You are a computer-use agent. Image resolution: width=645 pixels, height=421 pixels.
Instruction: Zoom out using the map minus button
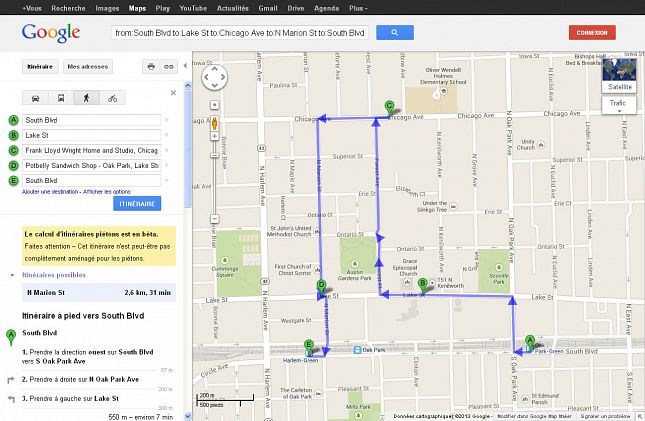click(213, 221)
